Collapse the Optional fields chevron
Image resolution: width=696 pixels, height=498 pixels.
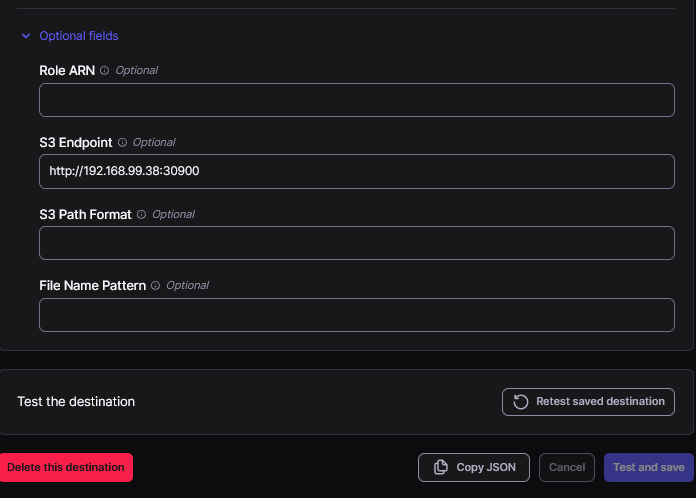26,36
